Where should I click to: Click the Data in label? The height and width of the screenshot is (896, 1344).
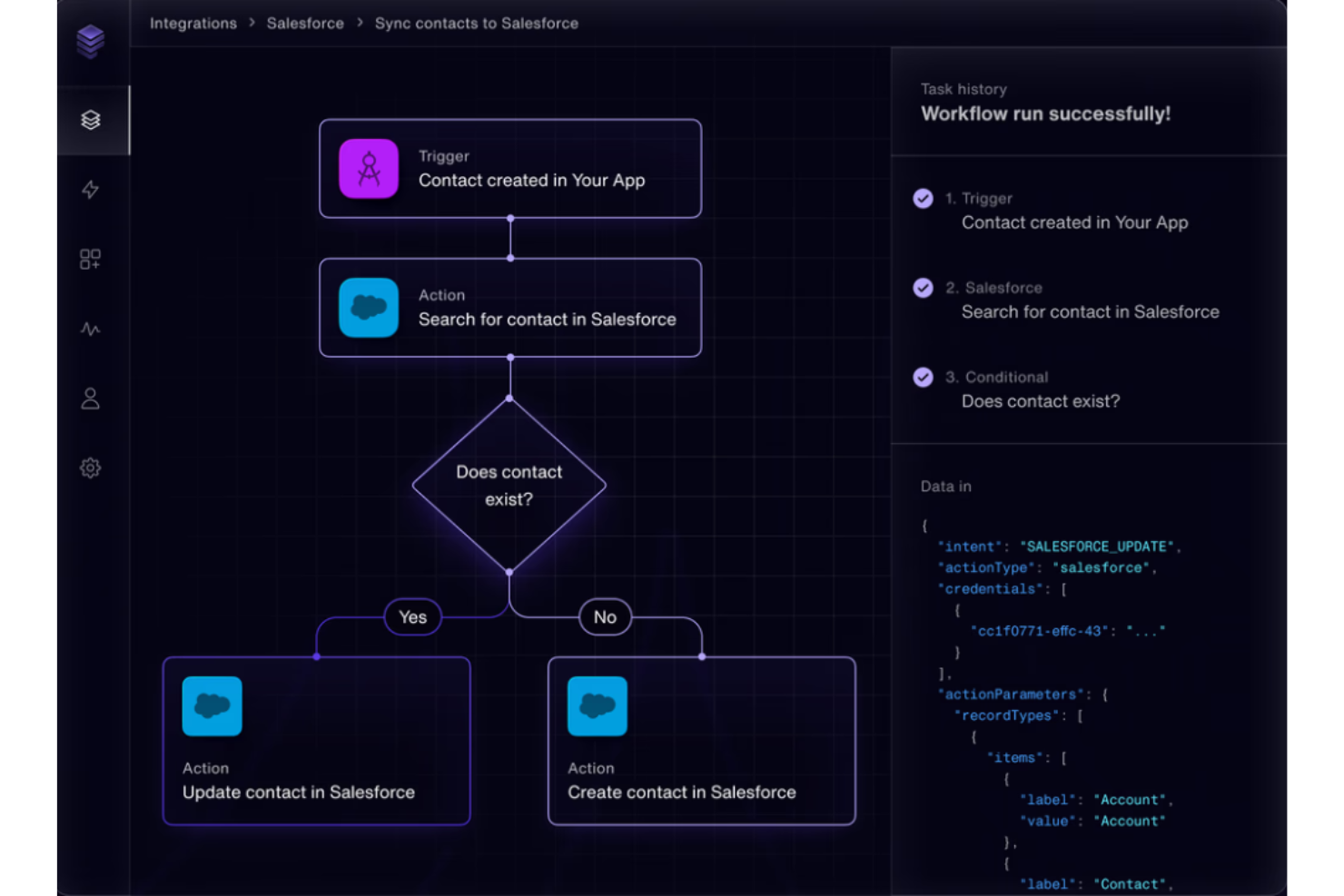[x=945, y=487]
